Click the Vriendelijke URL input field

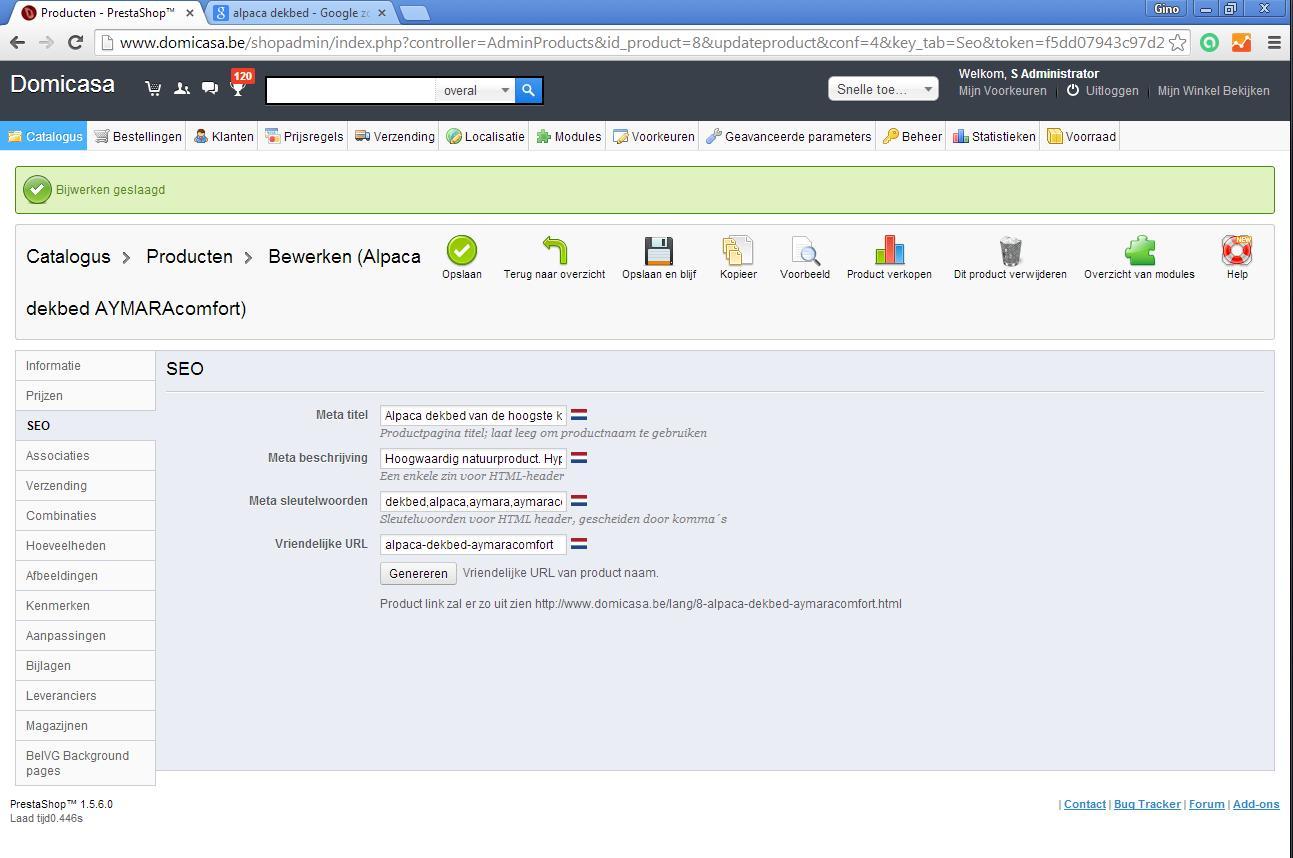coord(473,545)
